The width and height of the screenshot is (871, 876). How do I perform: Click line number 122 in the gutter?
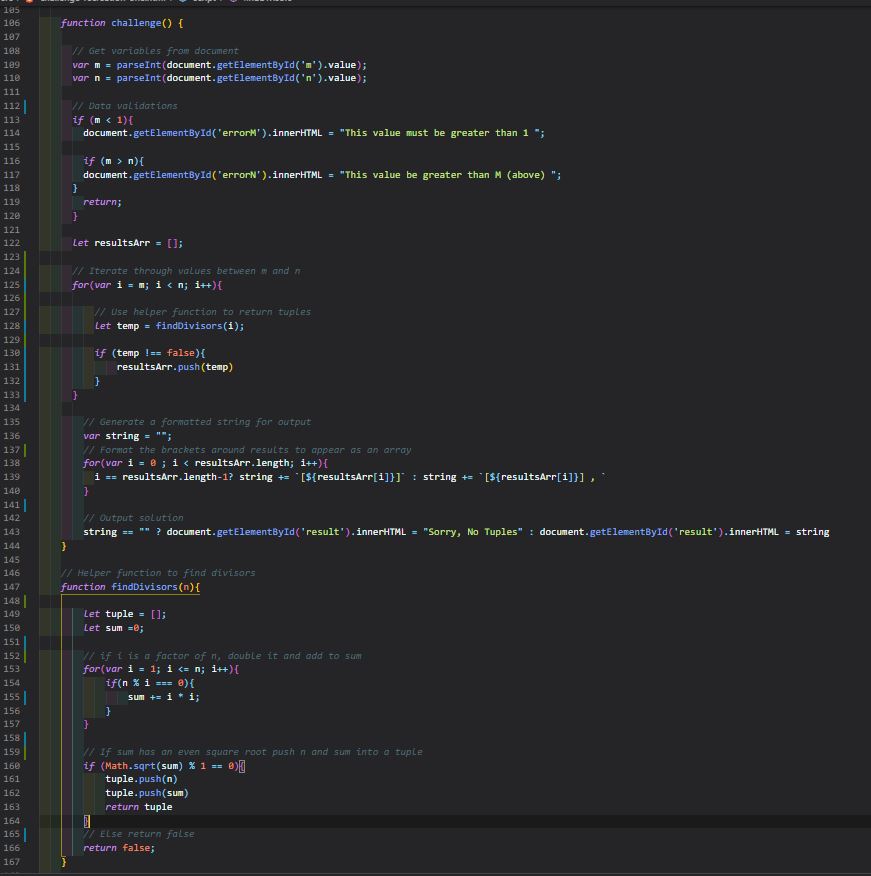pyautogui.click(x=11, y=243)
